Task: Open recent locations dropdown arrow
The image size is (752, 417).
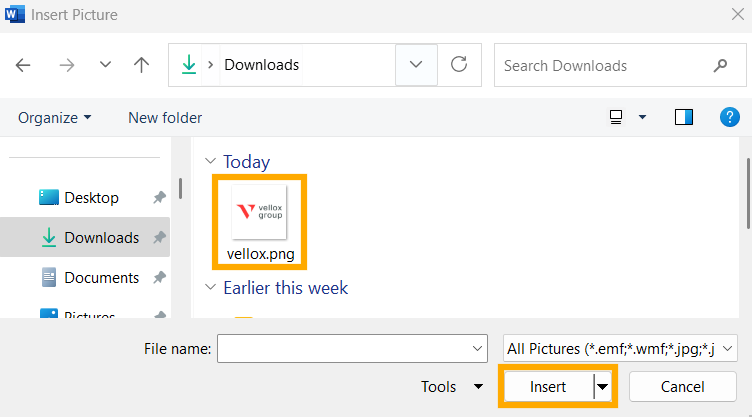Action: pyautogui.click(x=105, y=65)
